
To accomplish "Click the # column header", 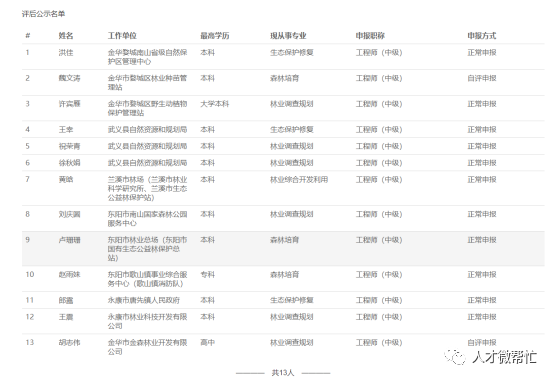I will point(28,36).
